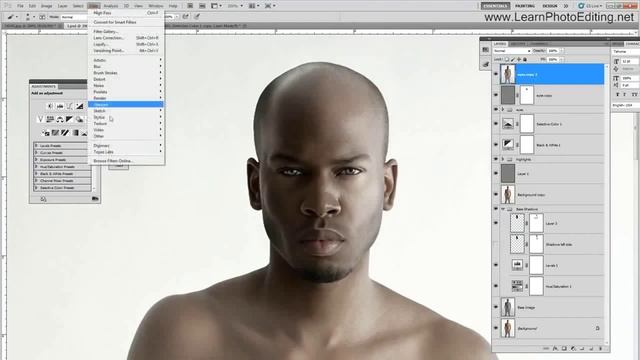Viewport: 640px width, 360px height.
Task: Hide the Background copy layer
Action: click(x=496, y=195)
